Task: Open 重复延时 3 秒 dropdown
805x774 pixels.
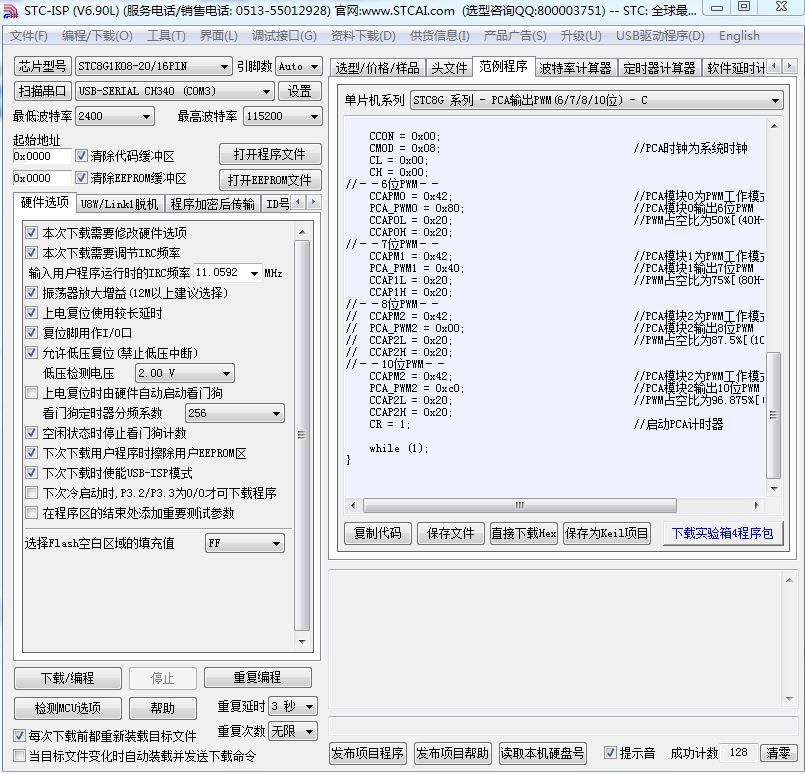Action: pyautogui.click(x=293, y=706)
